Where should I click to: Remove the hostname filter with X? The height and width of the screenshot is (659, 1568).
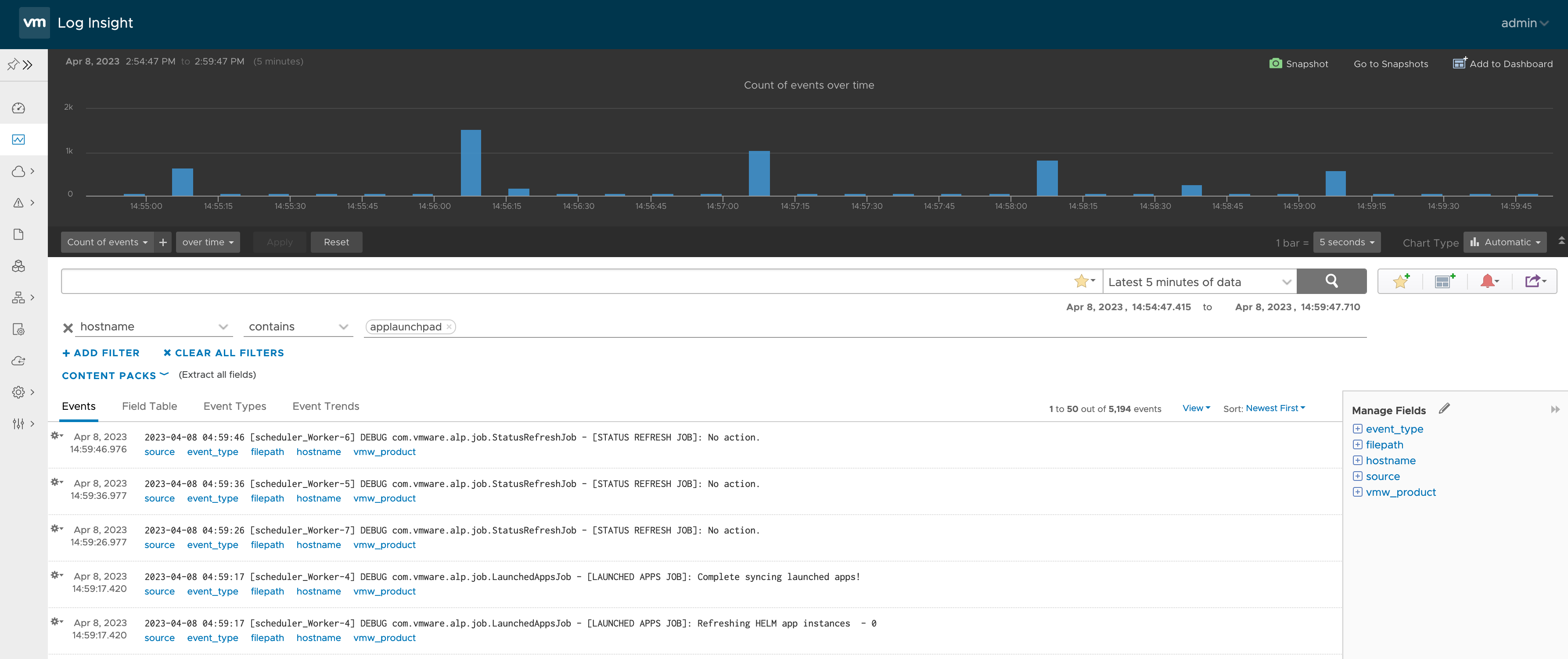tap(68, 328)
